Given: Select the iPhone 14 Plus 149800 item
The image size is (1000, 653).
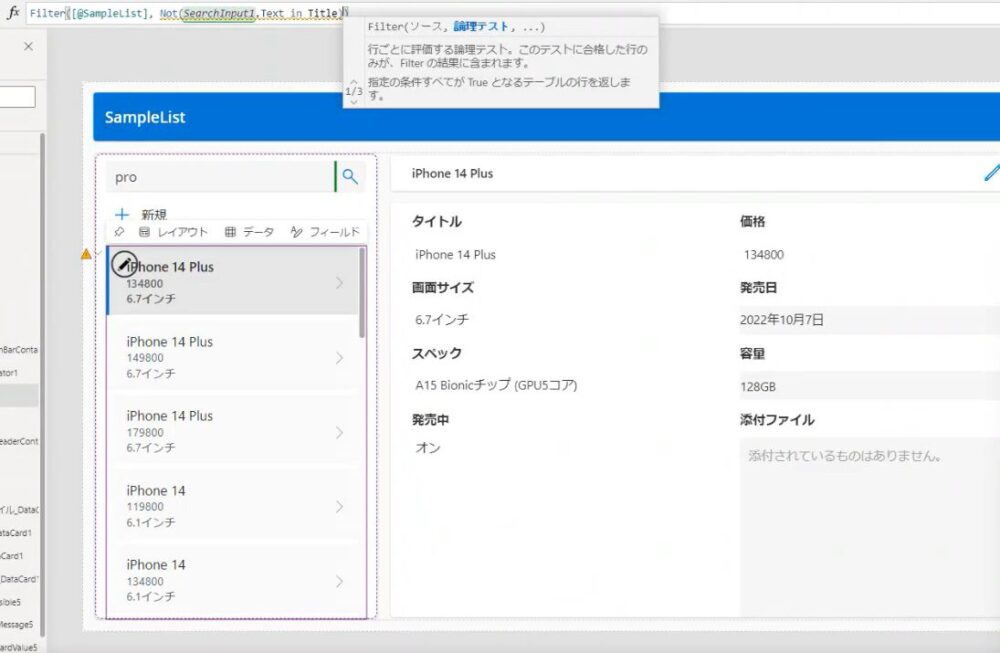Looking at the screenshot, I should (x=233, y=356).
